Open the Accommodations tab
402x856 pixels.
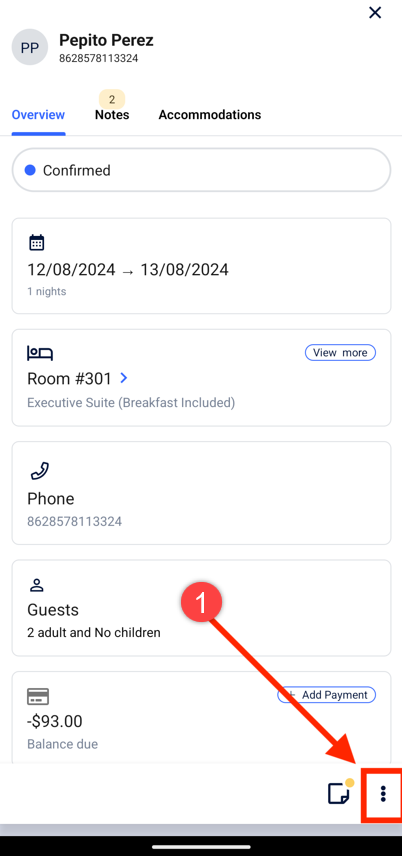210,115
